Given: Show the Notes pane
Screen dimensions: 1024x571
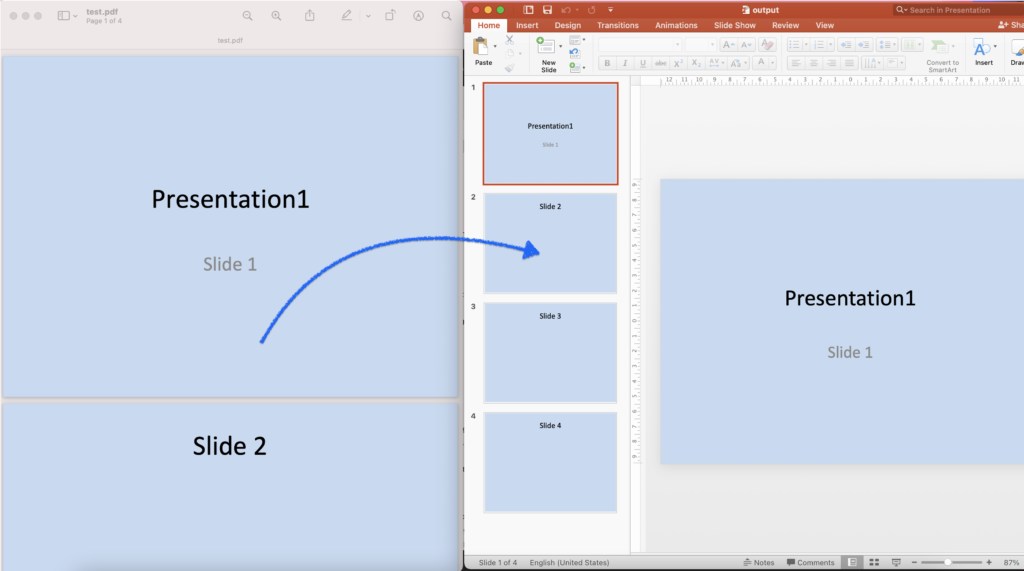Looking at the screenshot, I should (x=758, y=563).
